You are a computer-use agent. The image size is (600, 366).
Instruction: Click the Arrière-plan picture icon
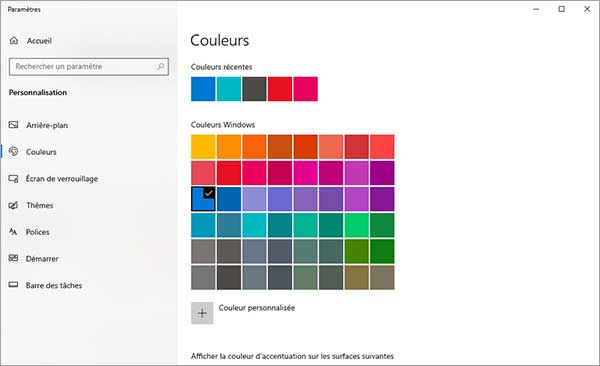(13, 125)
